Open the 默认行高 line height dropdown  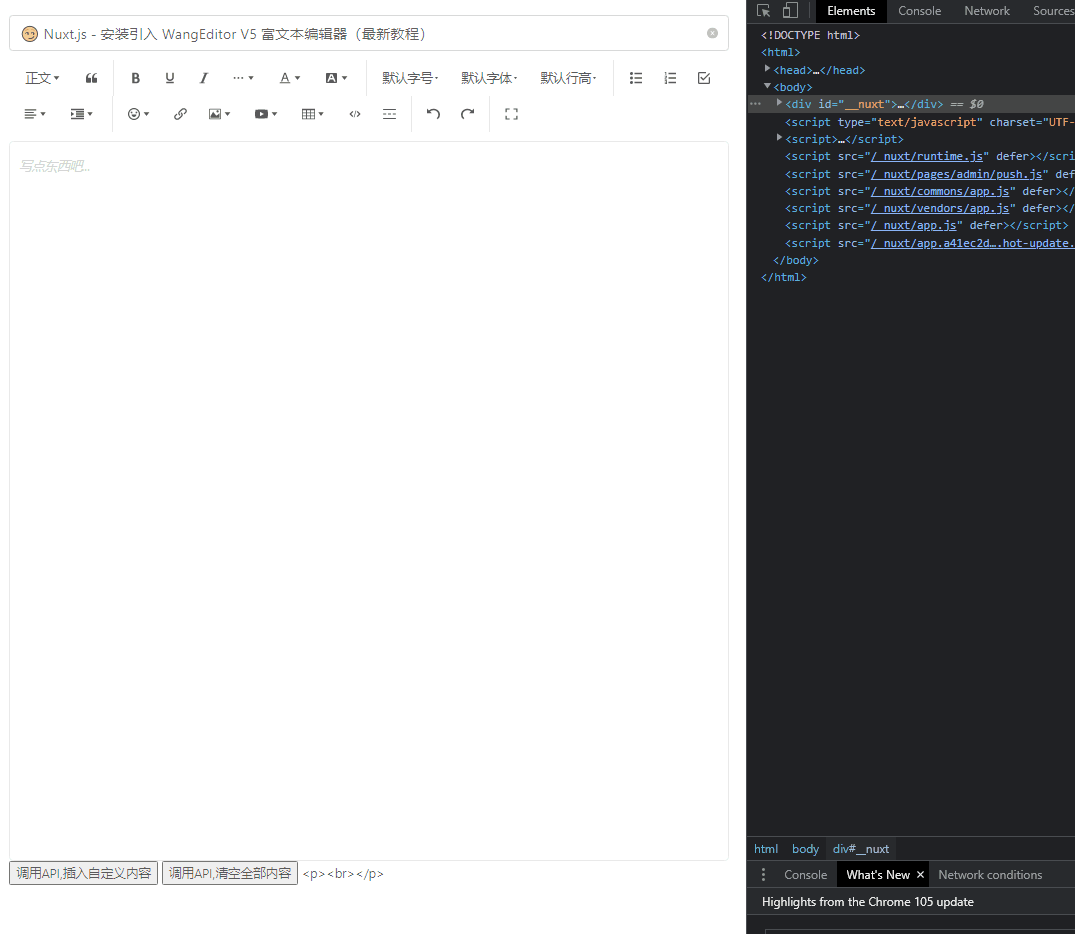tap(568, 78)
